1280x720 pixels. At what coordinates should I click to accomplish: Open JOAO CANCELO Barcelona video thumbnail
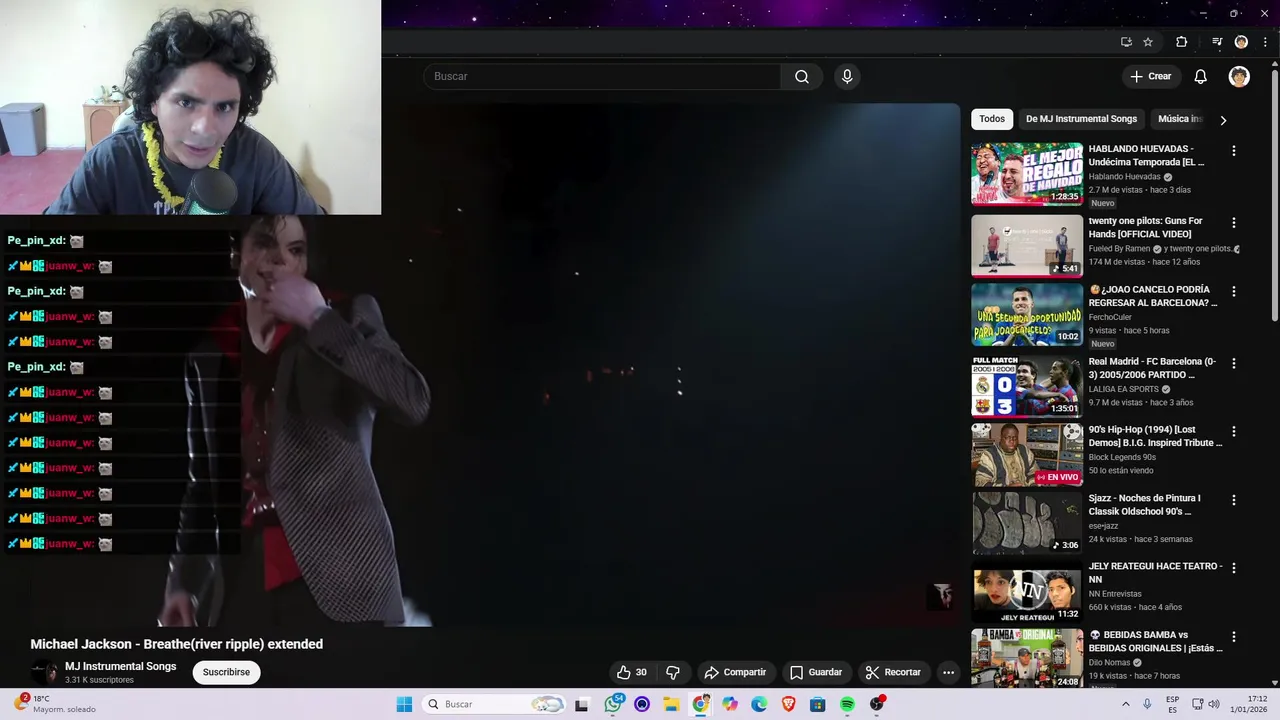(1027, 315)
